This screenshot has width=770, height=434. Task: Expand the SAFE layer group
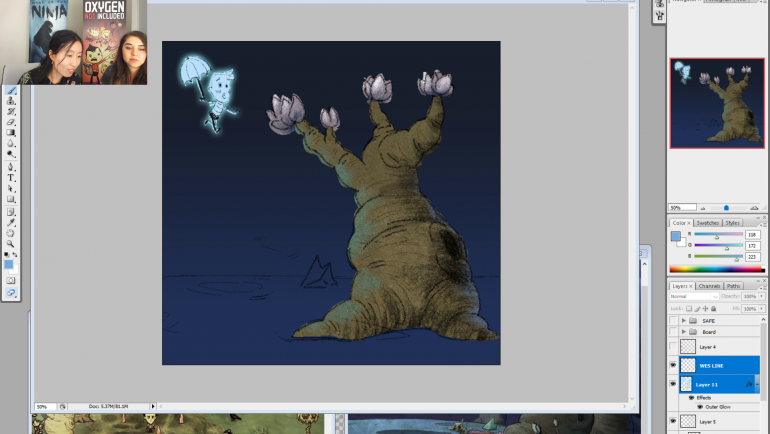[684, 321]
